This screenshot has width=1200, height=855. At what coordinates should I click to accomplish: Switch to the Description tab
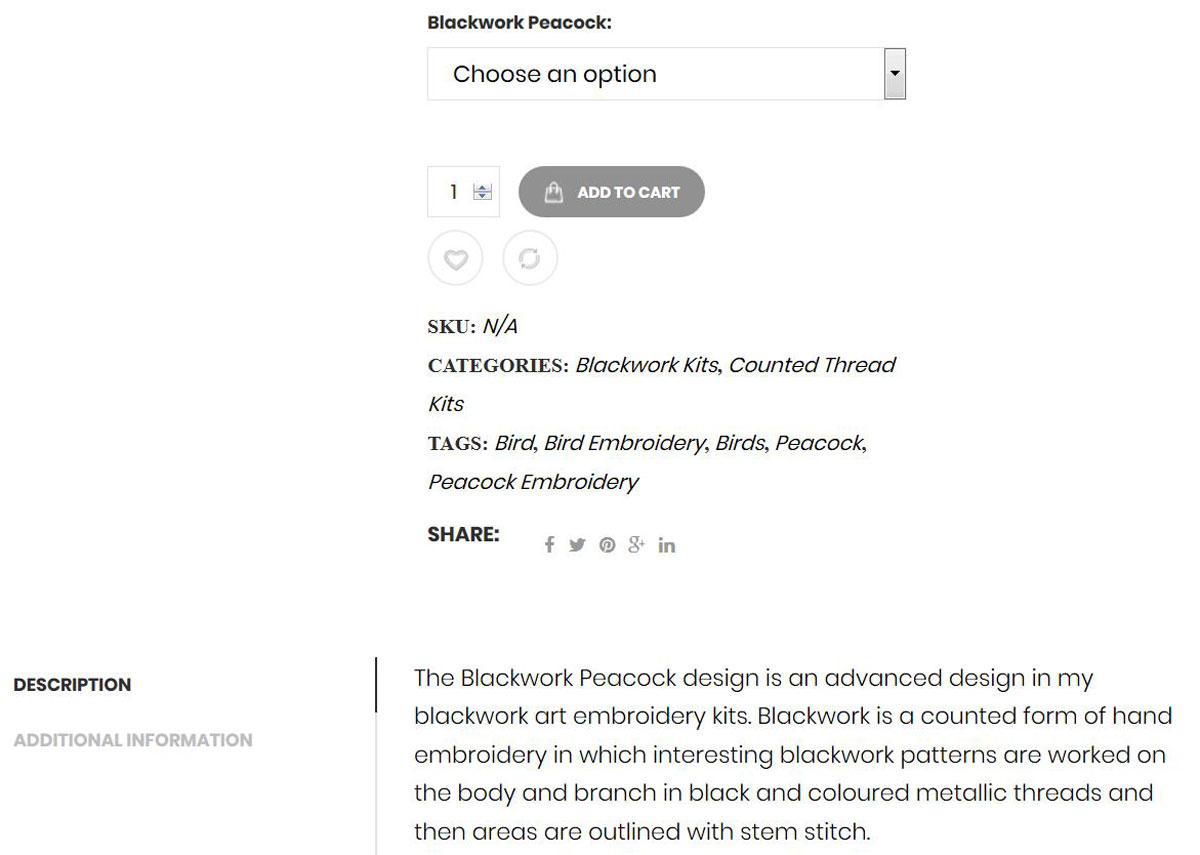72,685
